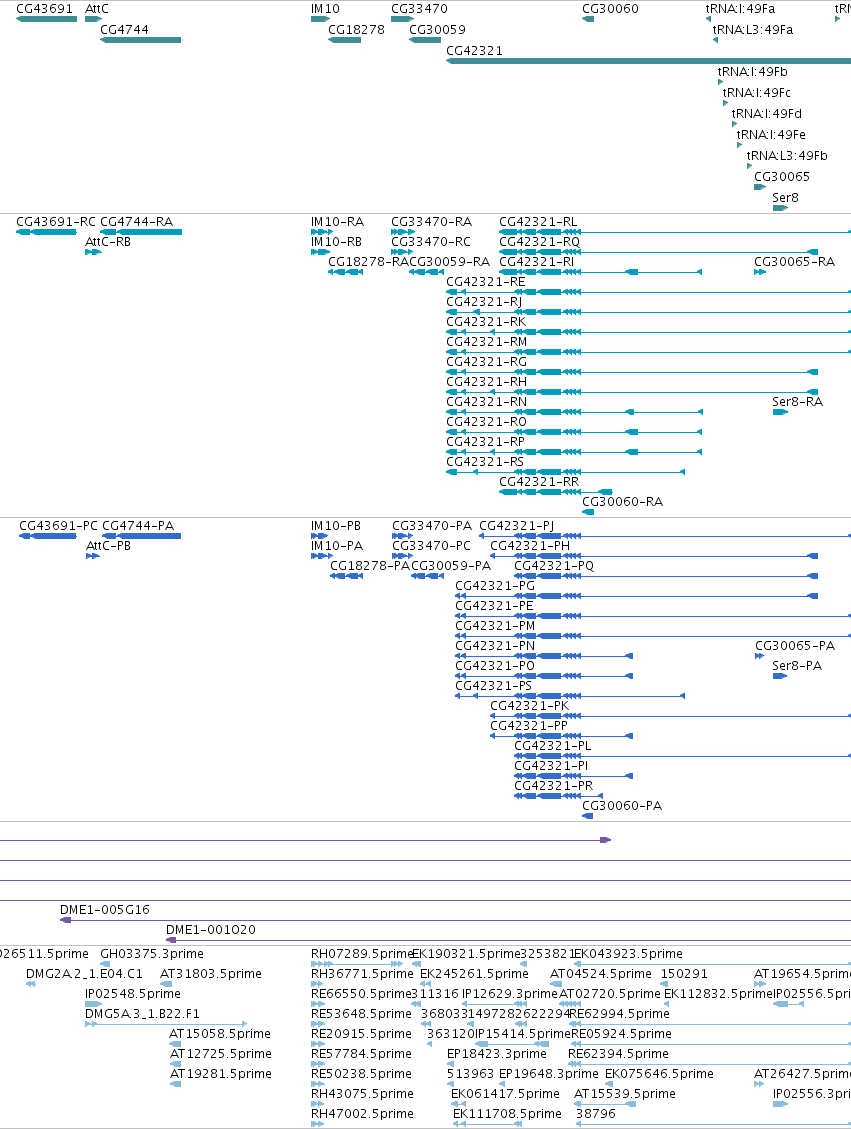The height and width of the screenshot is (1129, 851).
Task: Click protein CG30060-PA
Action: (x=588, y=816)
